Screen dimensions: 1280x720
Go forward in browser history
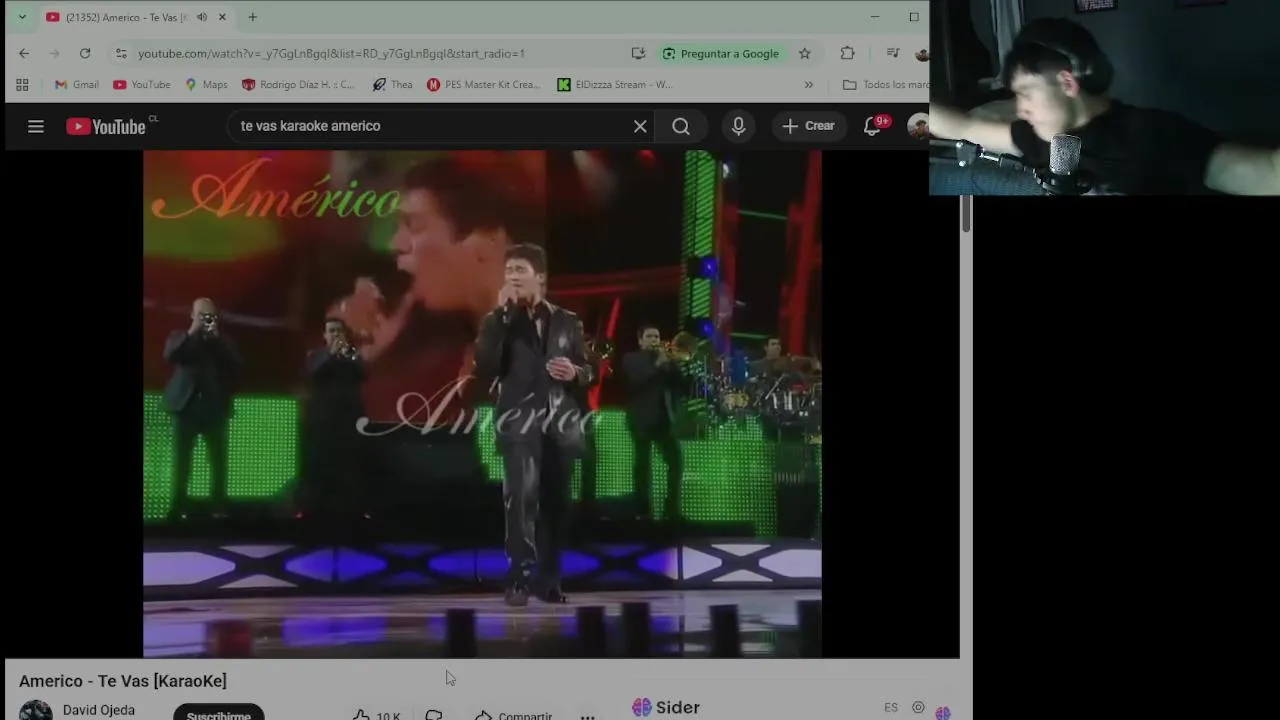tap(54, 53)
